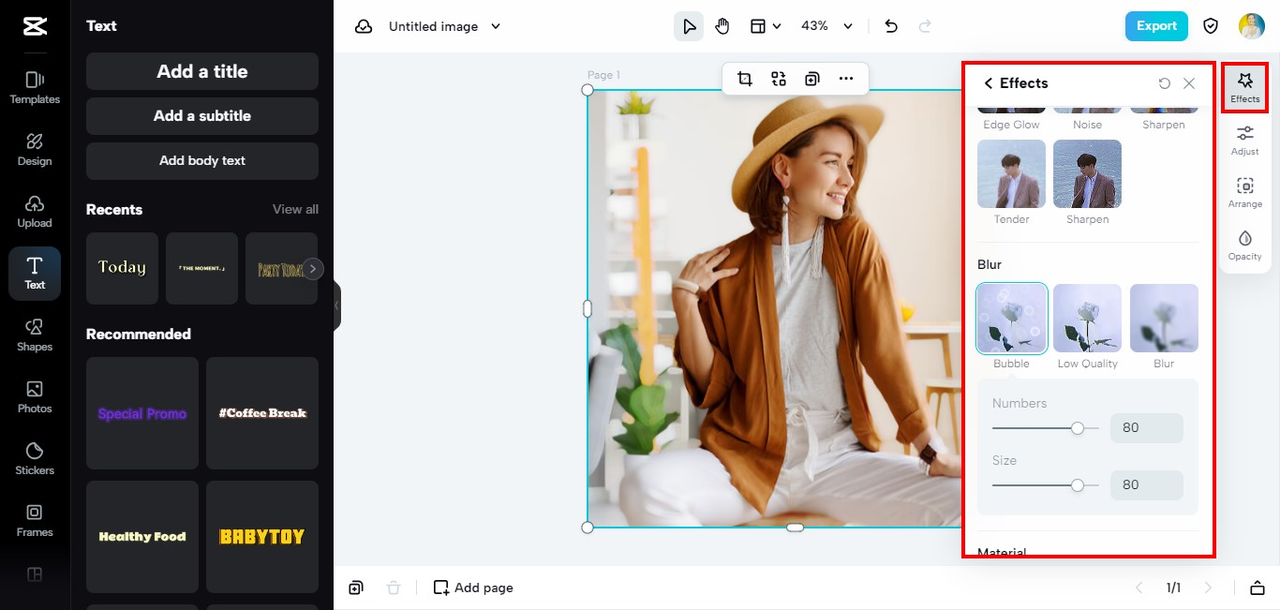
Task: Open the Shapes sidebar panel
Action: tap(35, 335)
